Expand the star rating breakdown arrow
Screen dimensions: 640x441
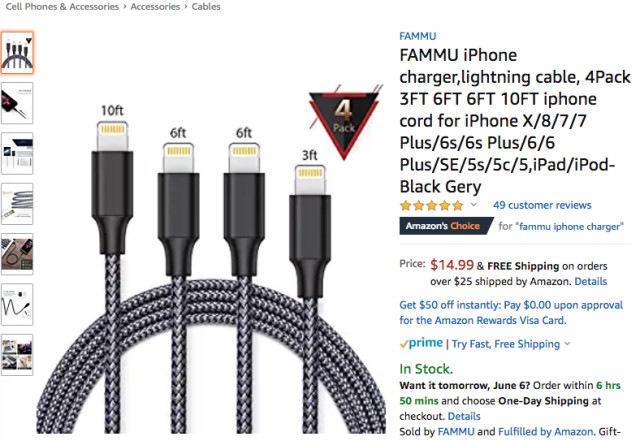click(474, 205)
